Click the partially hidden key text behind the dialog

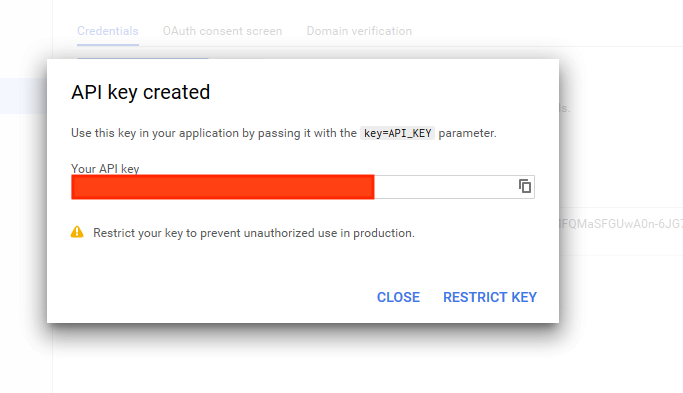621,224
